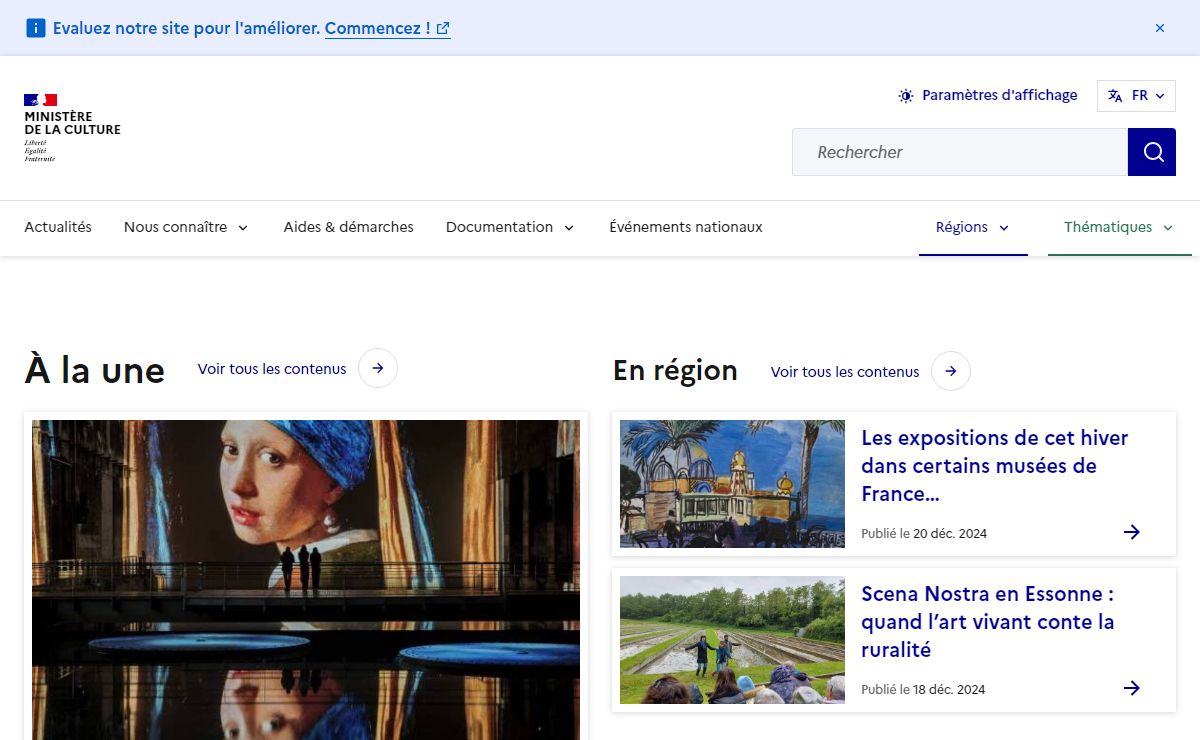
Task: Click the translation icon in the language button
Action: [1115, 96]
